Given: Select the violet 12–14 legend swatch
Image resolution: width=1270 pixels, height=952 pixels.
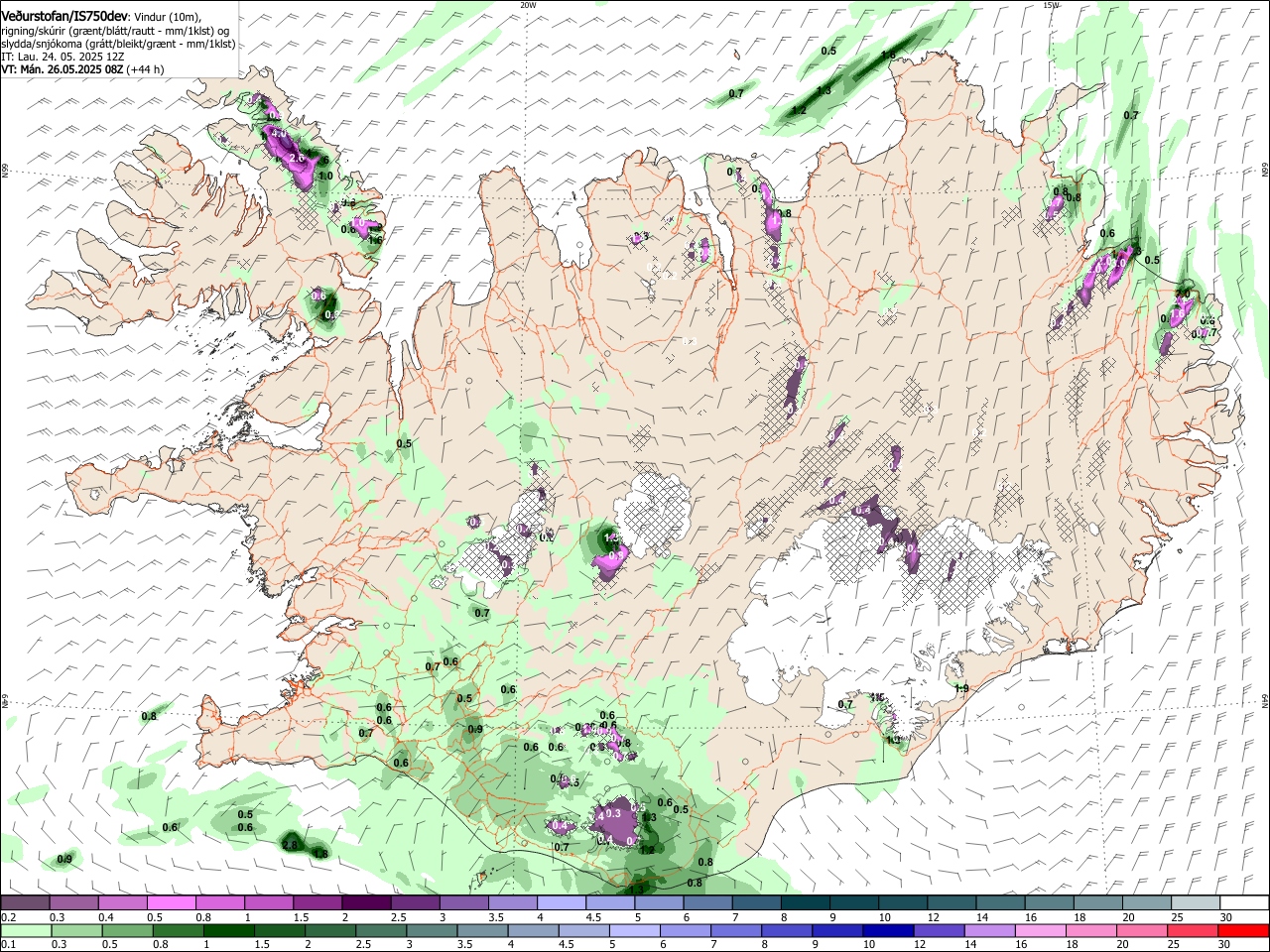Looking at the screenshot, I should tap(940, 930).
